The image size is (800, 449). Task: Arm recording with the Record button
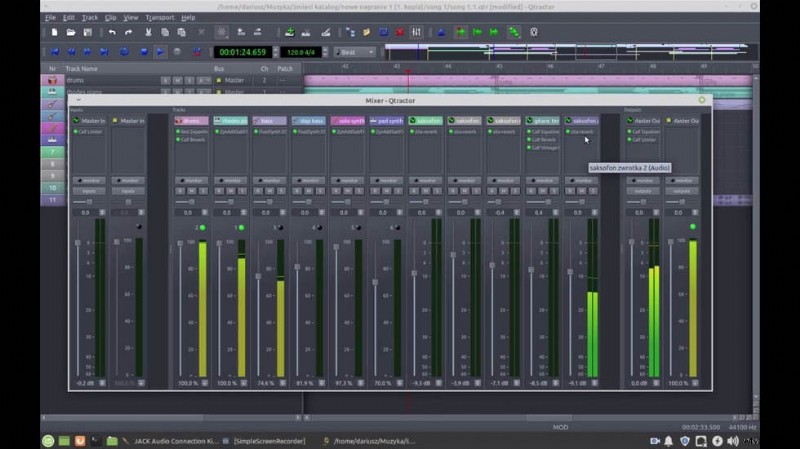point(177,52)
